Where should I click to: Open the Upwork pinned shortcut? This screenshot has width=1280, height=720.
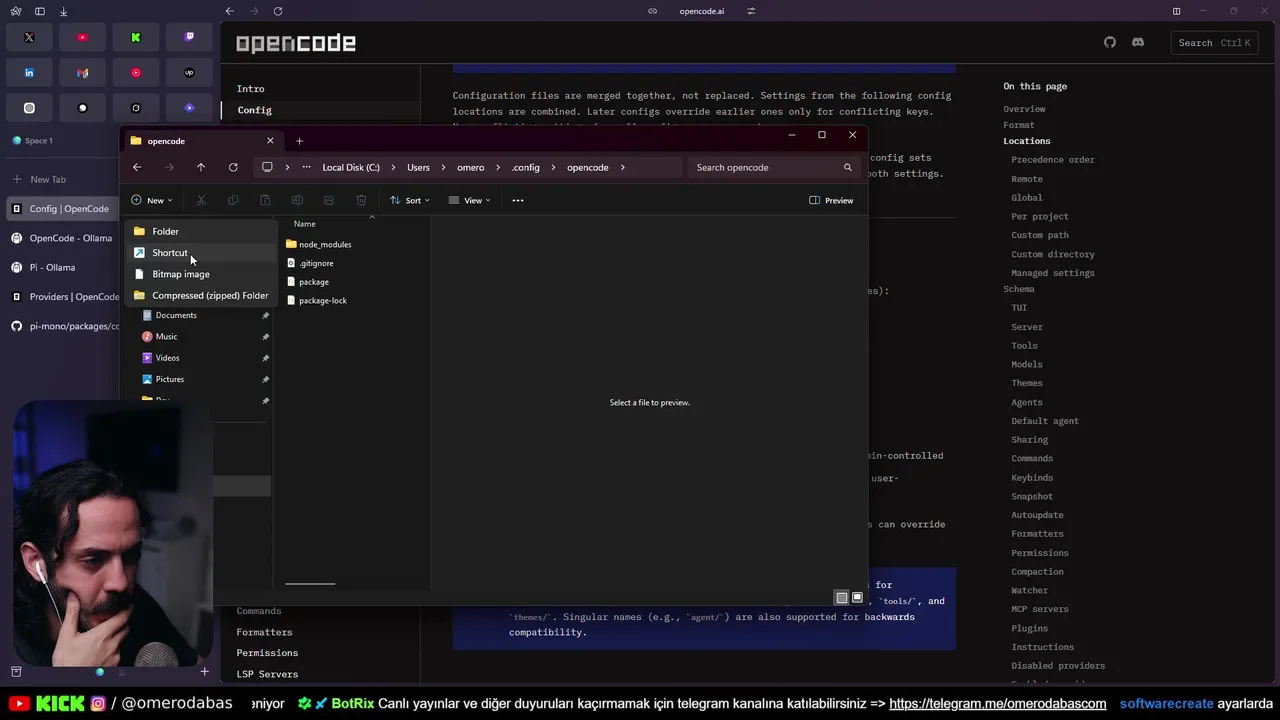tap(189, 73)
